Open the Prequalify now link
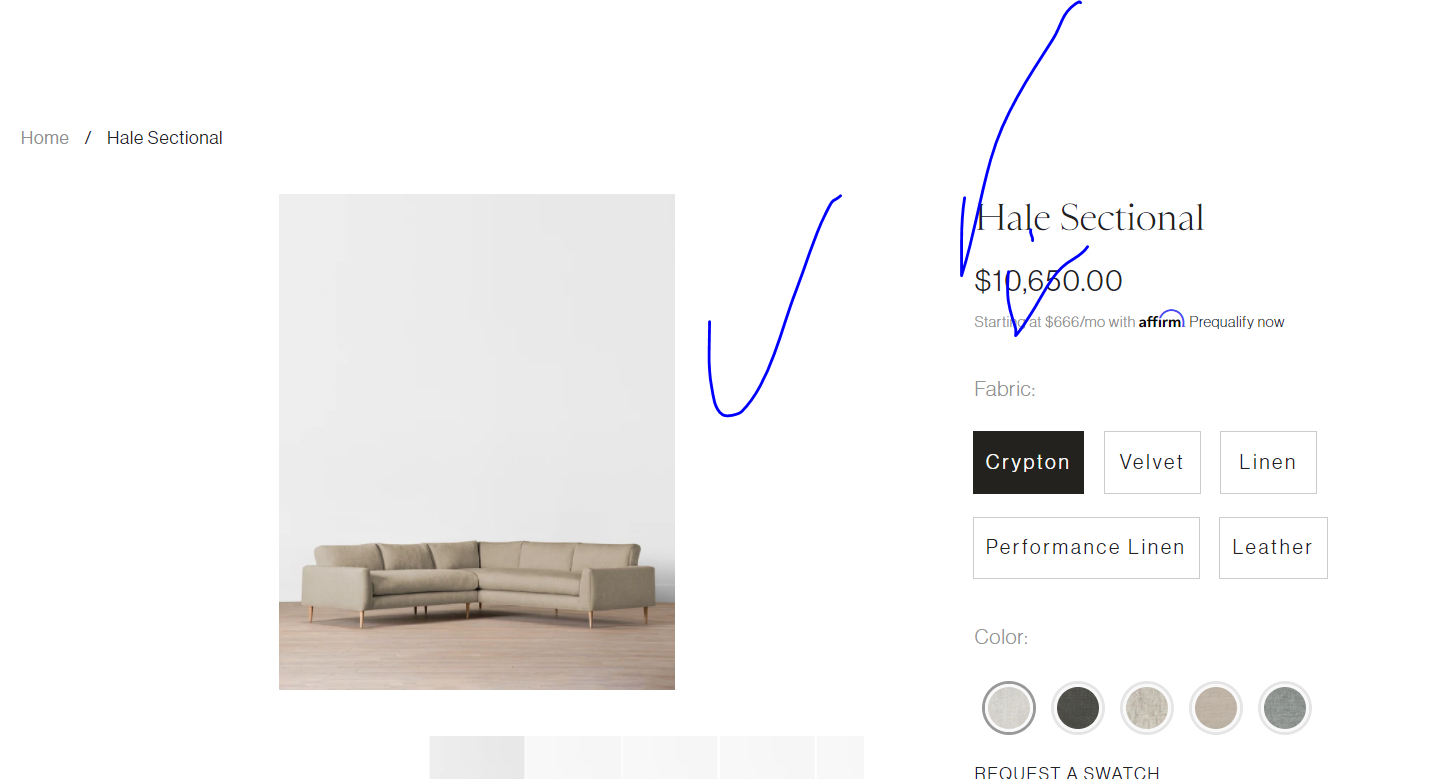Screen dimensions: 1437x779 click(x=1237, y=322)
